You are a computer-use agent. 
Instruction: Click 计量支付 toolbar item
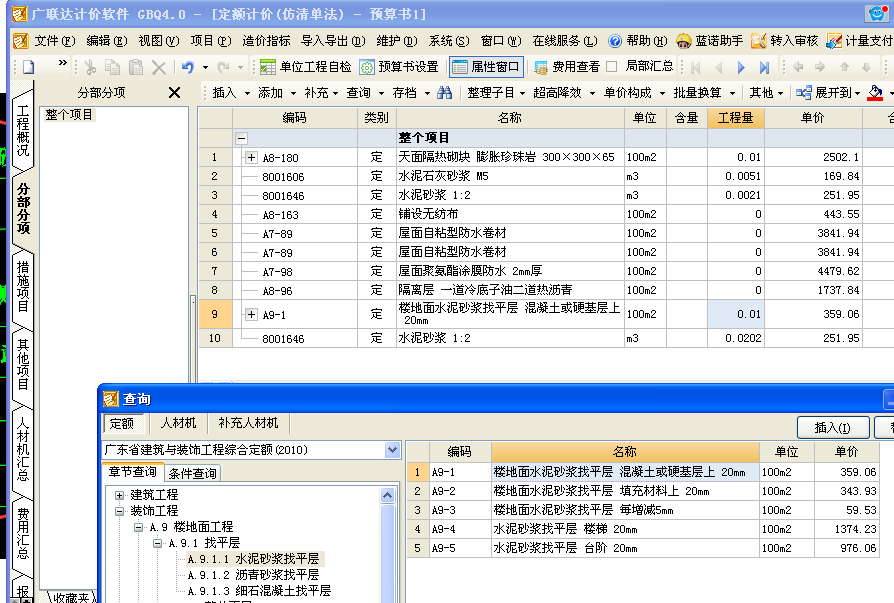pos(859,41)
